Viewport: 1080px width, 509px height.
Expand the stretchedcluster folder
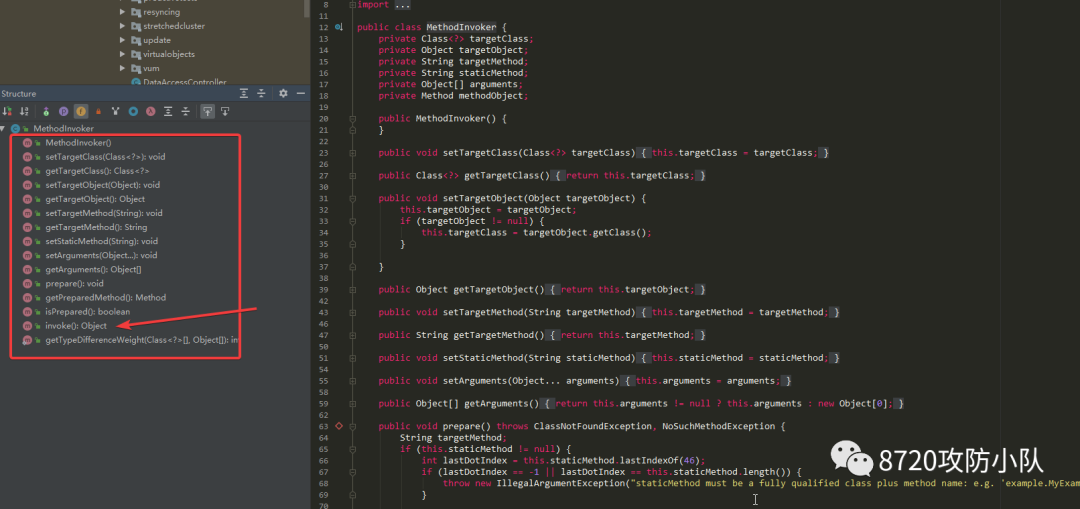point(122,26)
